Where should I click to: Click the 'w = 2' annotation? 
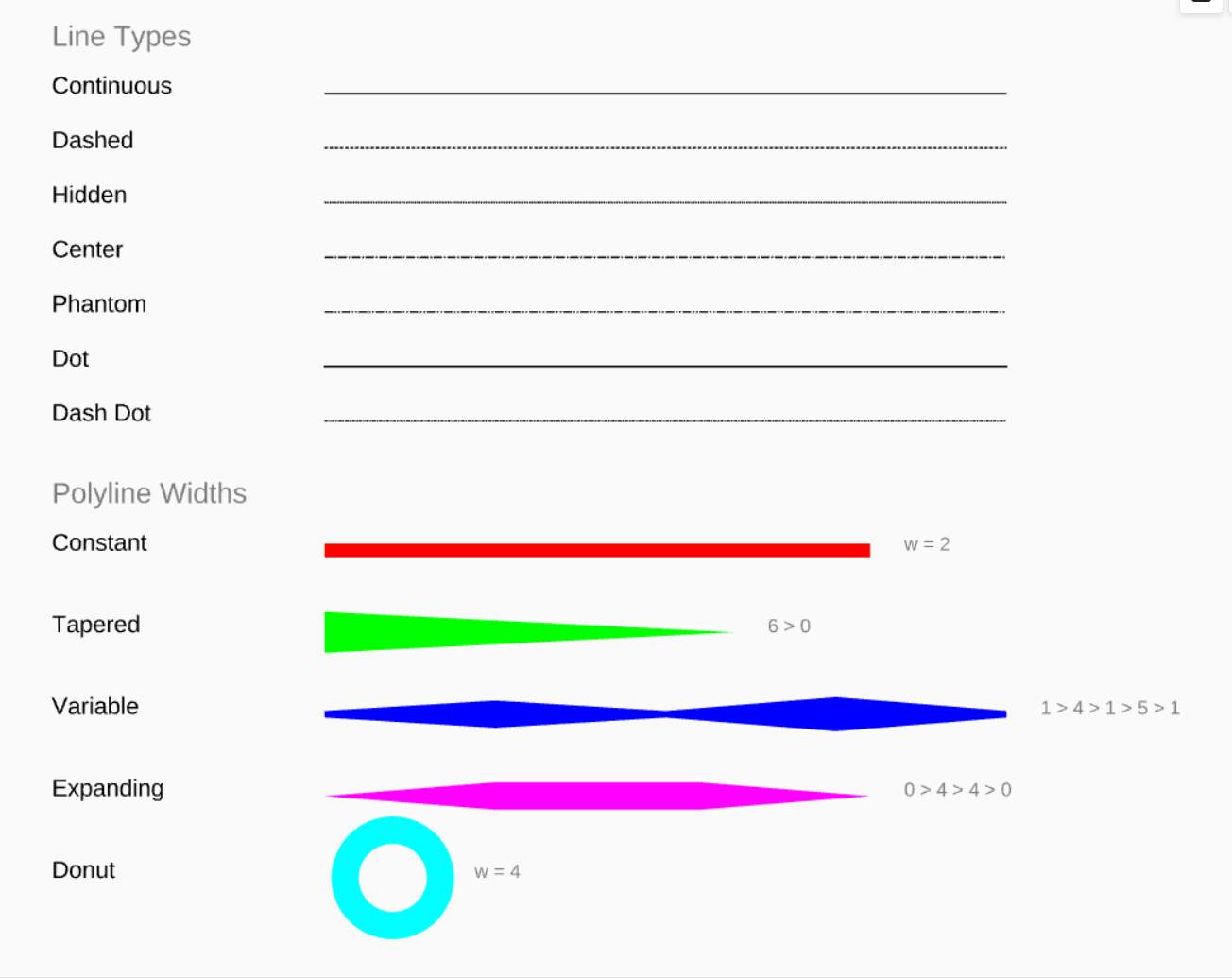point(927,544)
